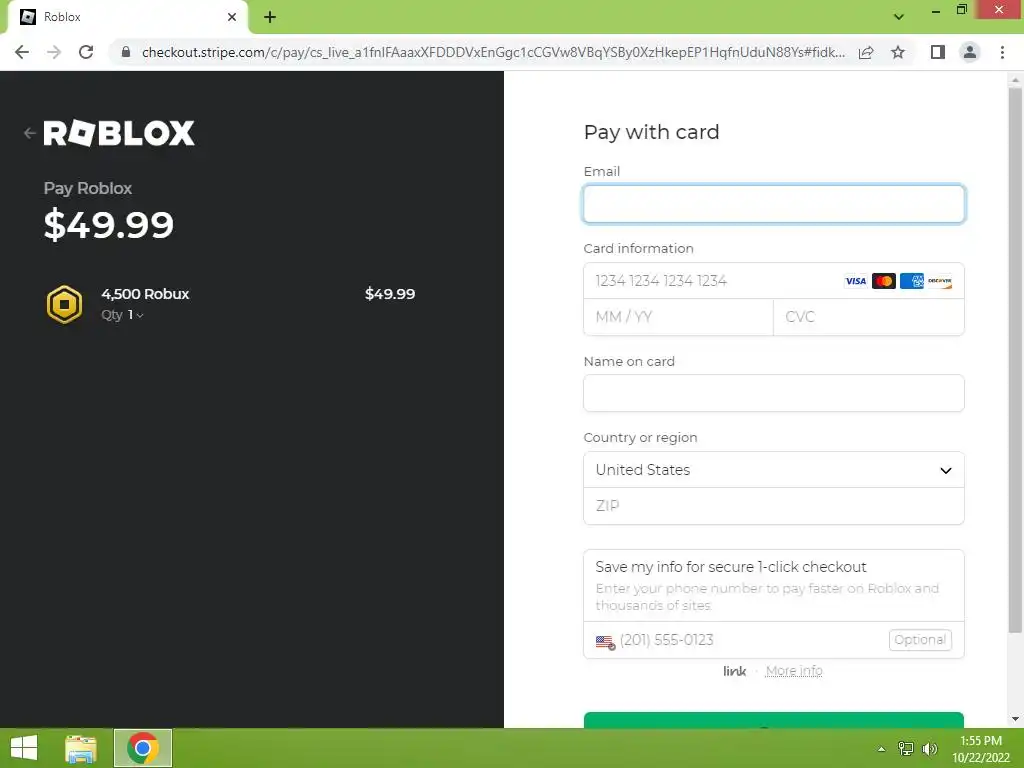Click the Mastercard icon
This screenshot has height=768, width=1024.
coord(884,281)
